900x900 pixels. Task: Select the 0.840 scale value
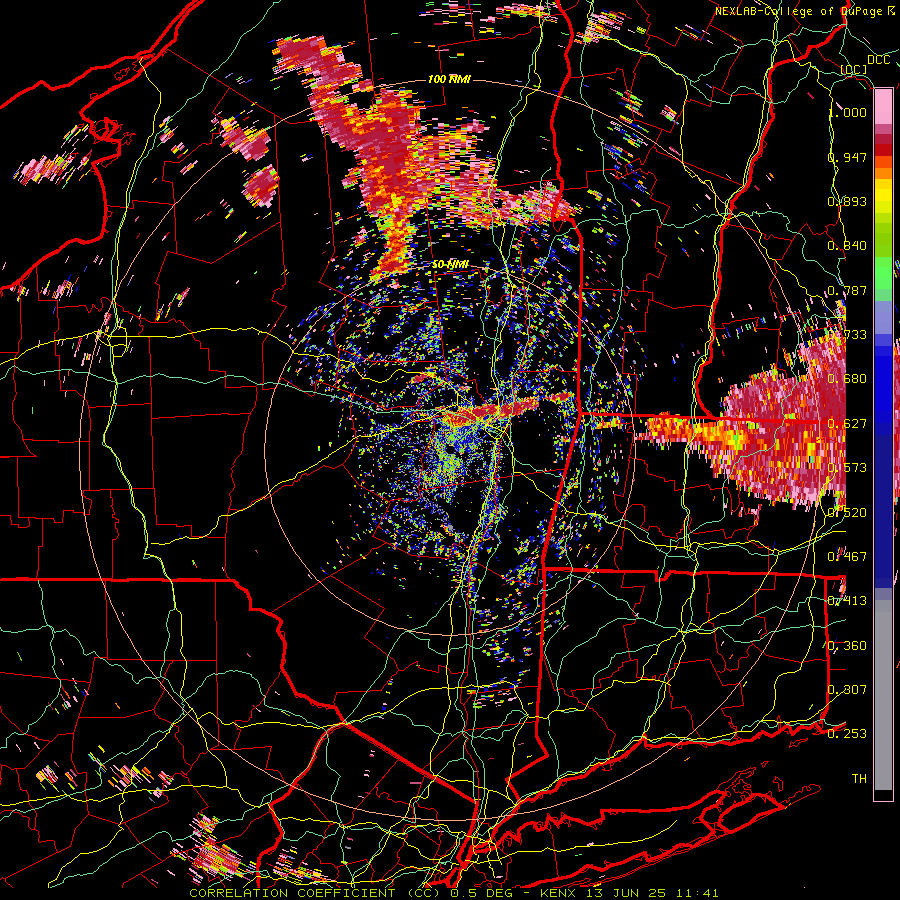click(x=848, y=246)
